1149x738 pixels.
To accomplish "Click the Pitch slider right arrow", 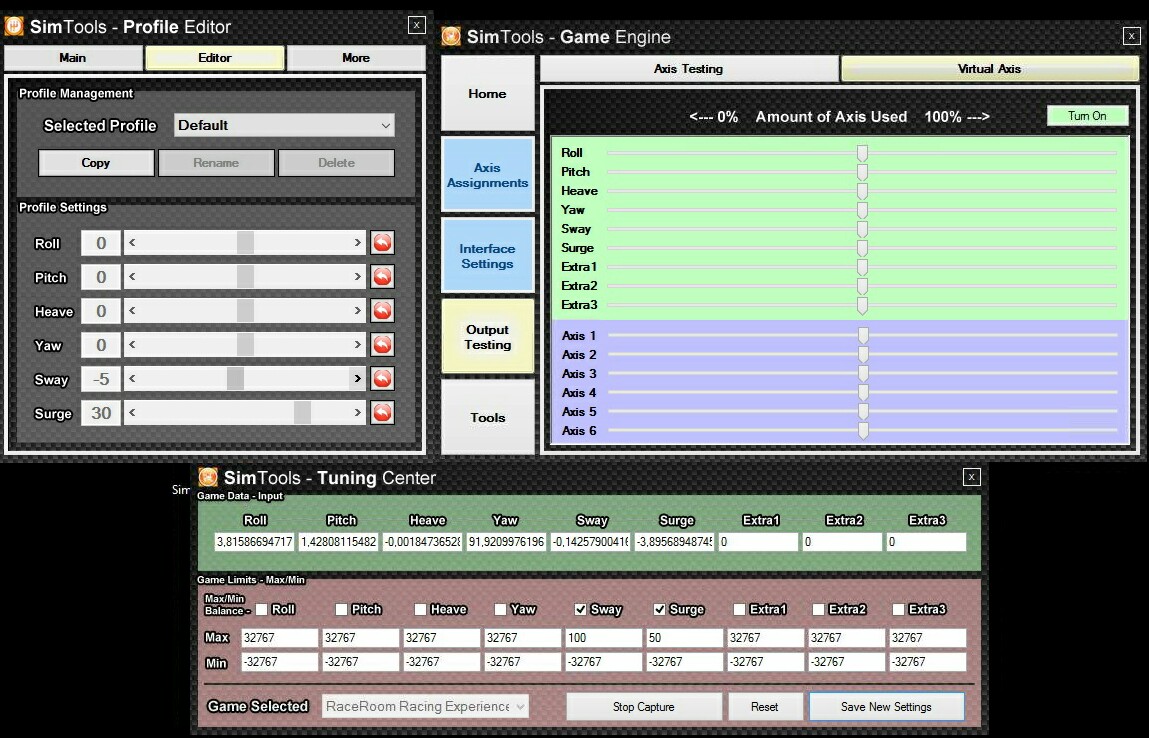I will click(358, 277).
